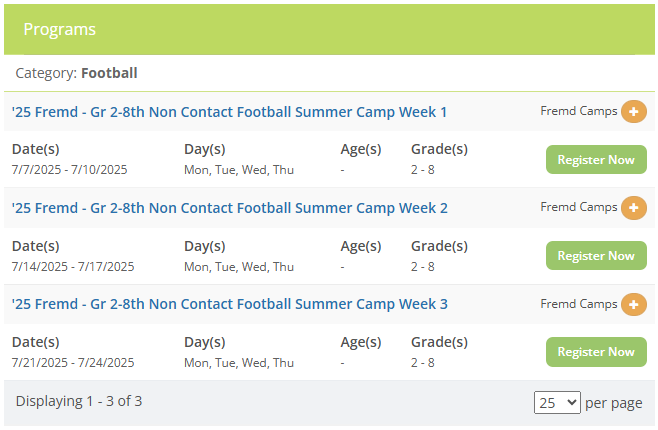
Task: Click the Fremd Camps label for Week 3
Action: tap(579, 303)
